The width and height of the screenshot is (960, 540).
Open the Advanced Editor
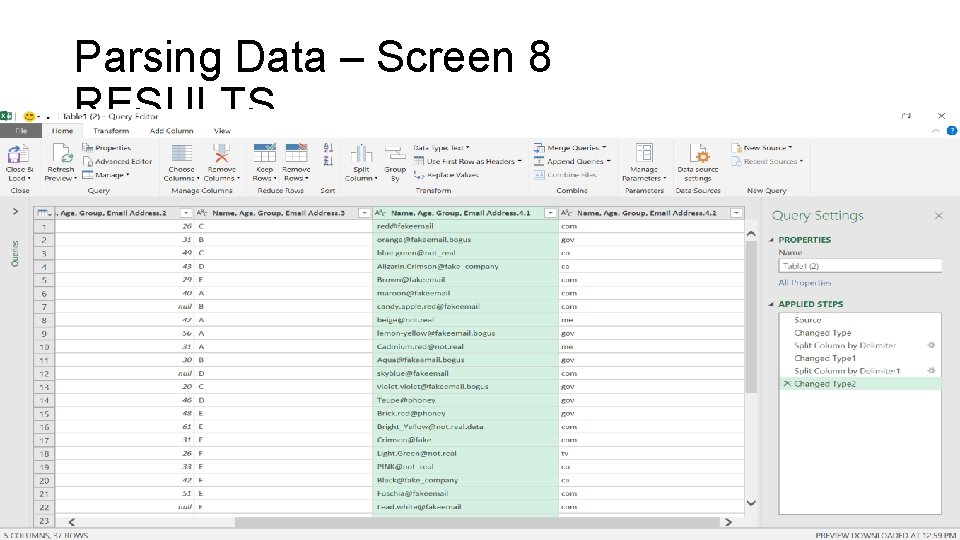[x=118, y=161]
